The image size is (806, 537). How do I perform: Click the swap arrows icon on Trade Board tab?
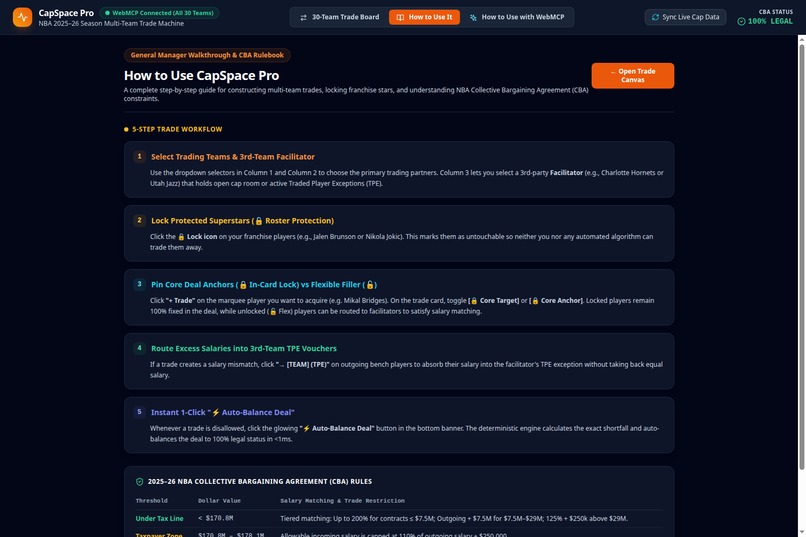tap(303, 17)
